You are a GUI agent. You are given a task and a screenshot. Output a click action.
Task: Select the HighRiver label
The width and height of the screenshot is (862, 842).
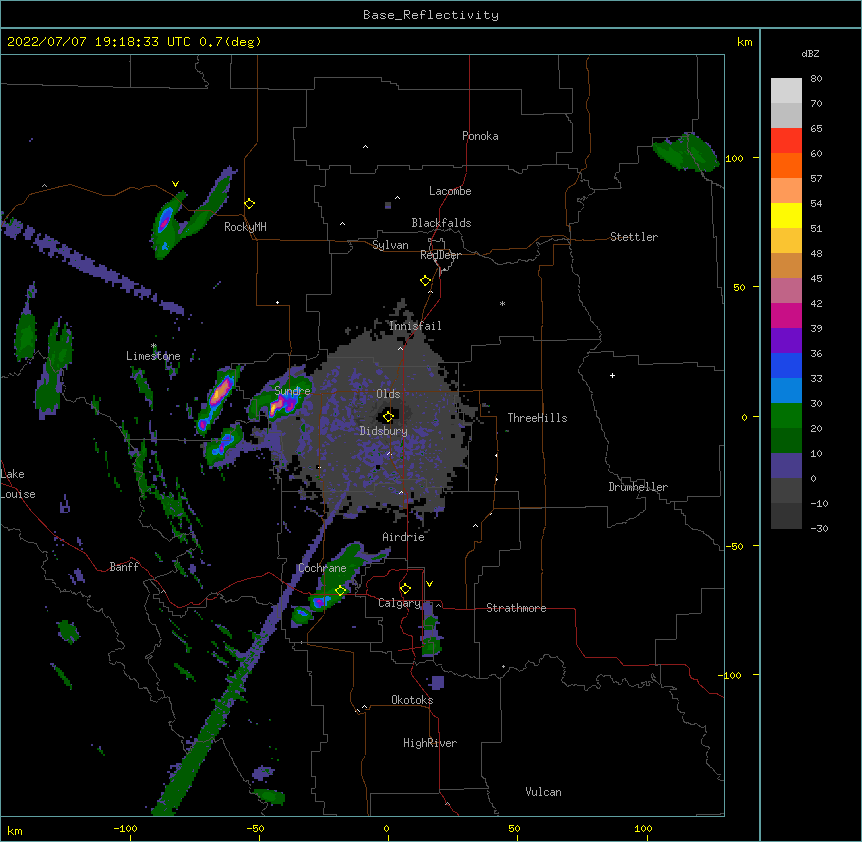(430, 743)
